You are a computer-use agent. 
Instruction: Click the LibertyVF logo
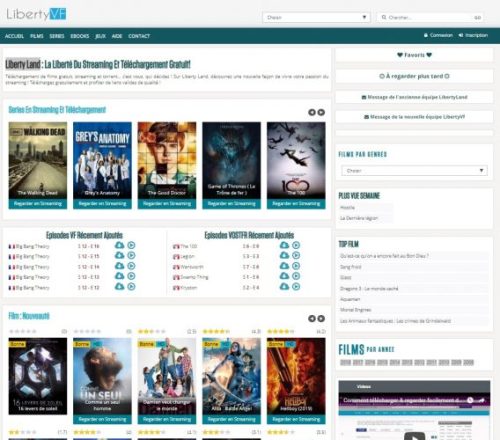[x=36, y=14]
